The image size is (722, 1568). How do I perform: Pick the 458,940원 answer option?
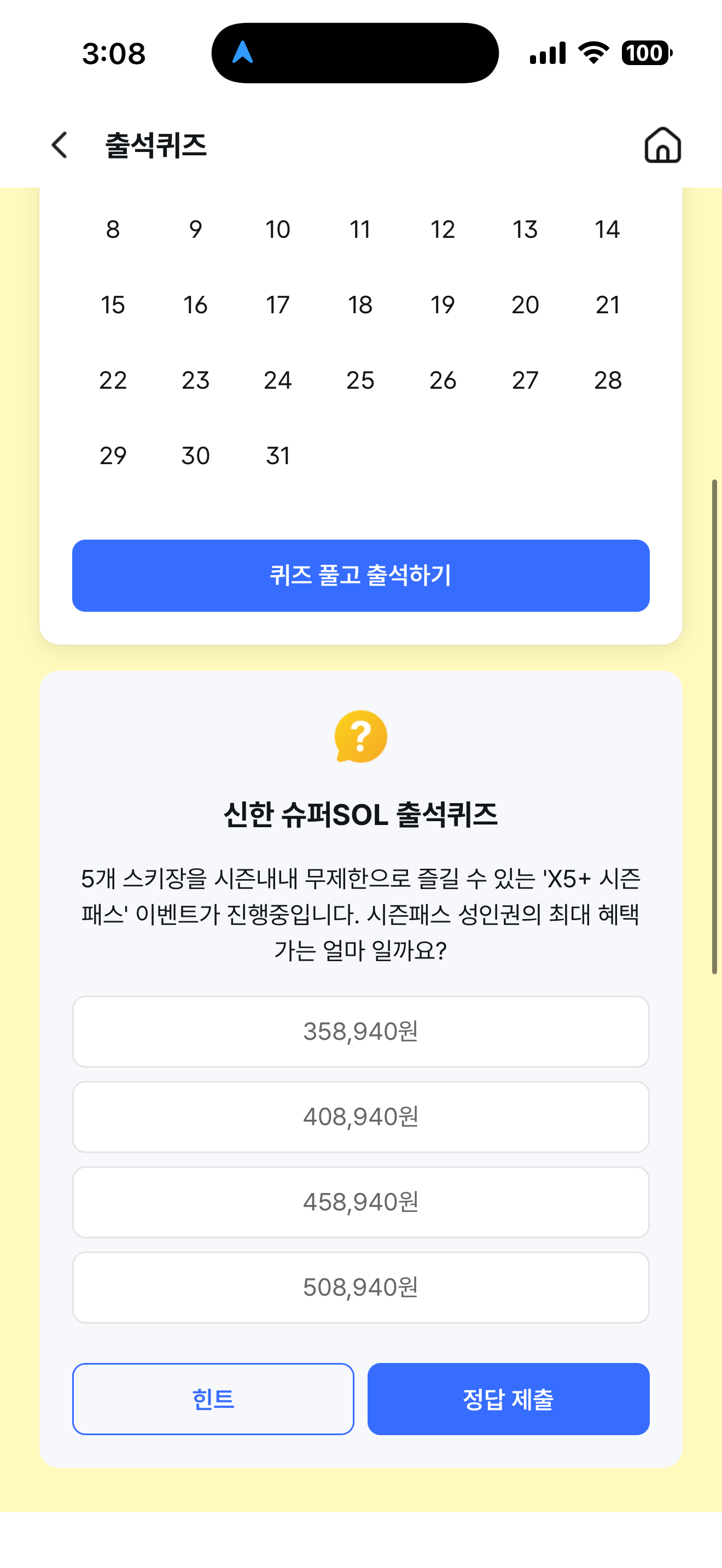click(360, 1202)
